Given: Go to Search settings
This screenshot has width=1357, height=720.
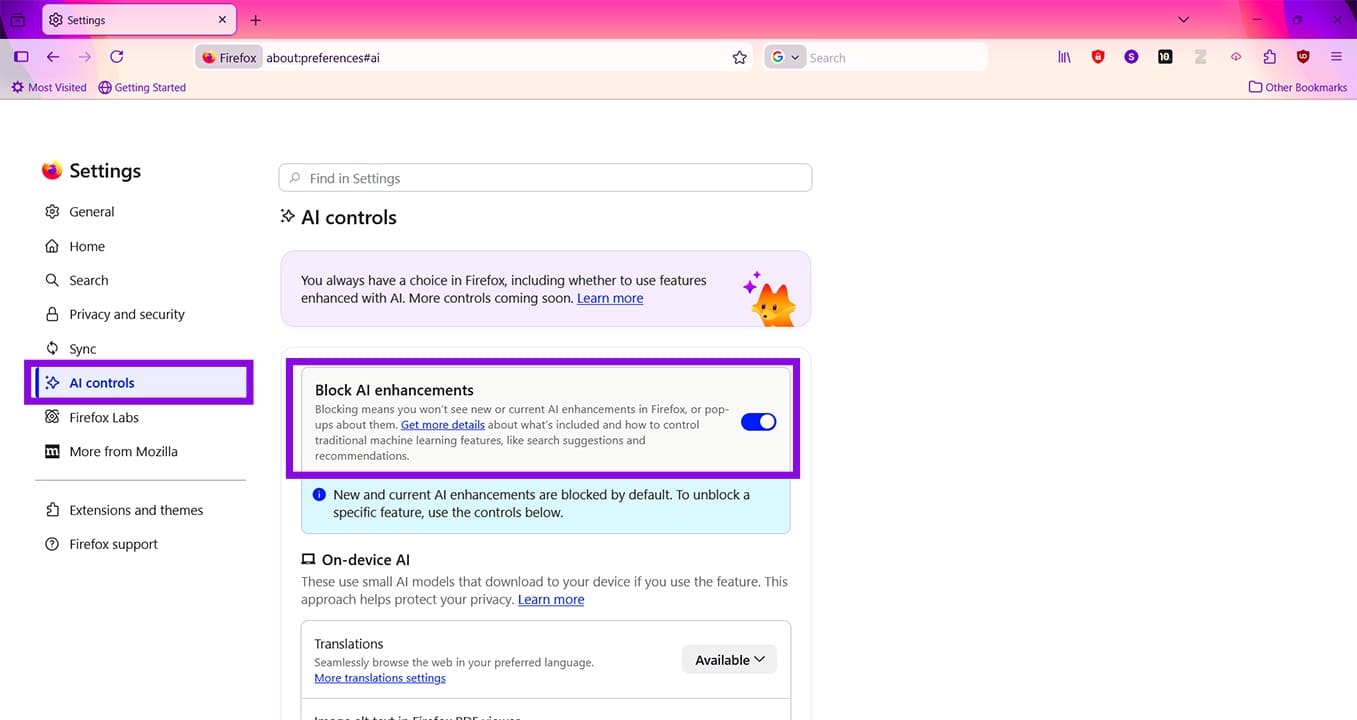Looking at the screenshot, I should (89, 281).
